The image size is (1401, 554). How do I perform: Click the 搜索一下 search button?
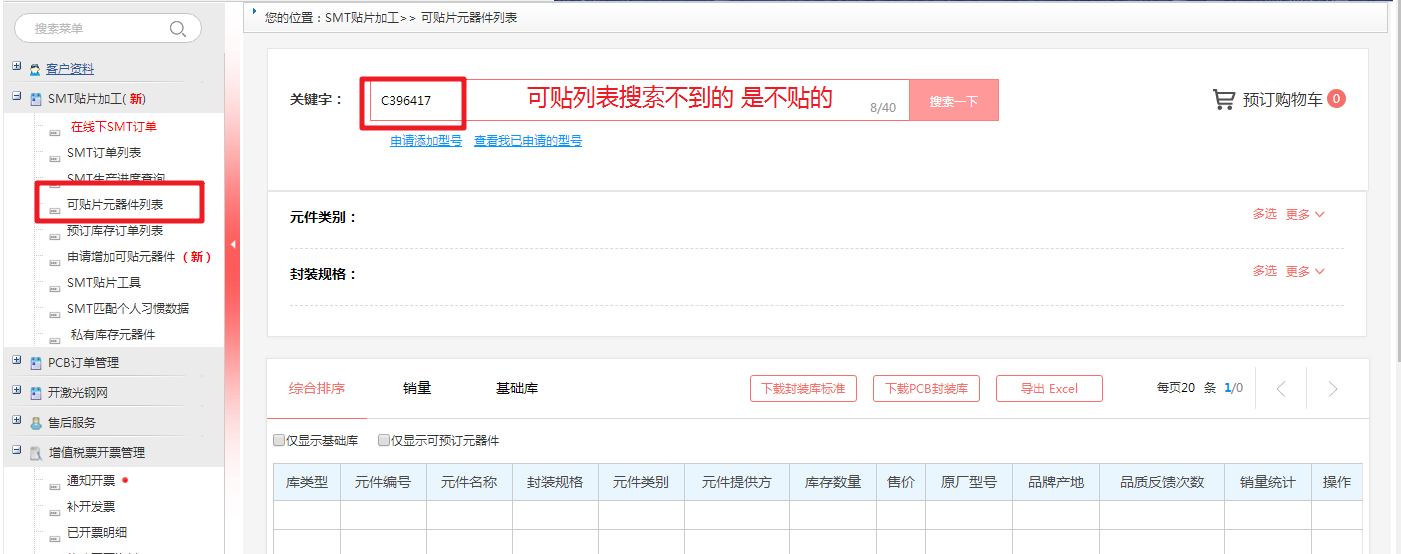[953, 101]
